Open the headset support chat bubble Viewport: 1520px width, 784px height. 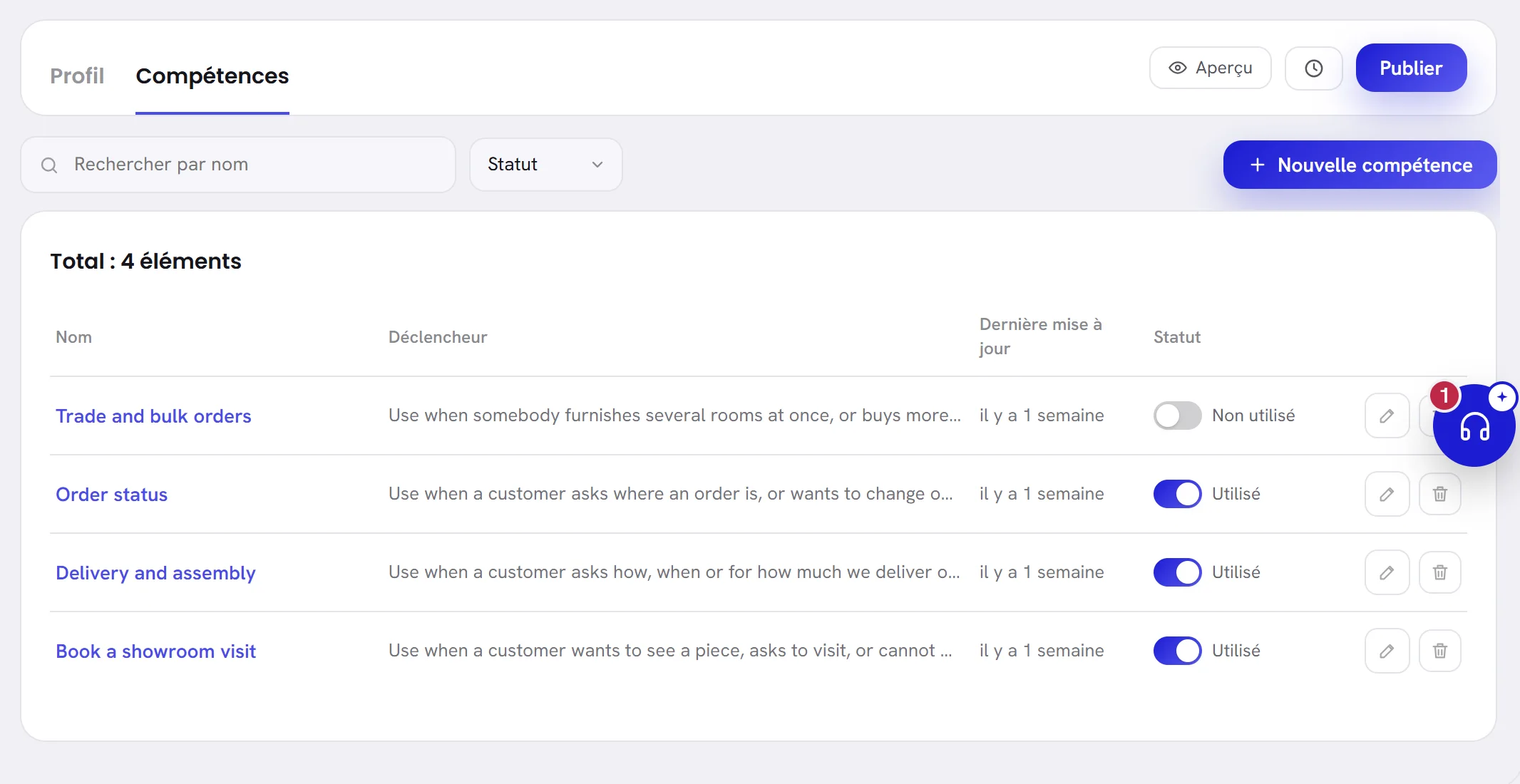tap(1474, 426)
